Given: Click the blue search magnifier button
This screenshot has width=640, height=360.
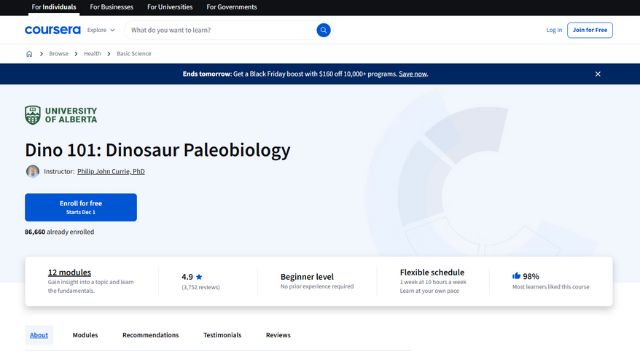Looking at the screenshot, I should (323, 30).
